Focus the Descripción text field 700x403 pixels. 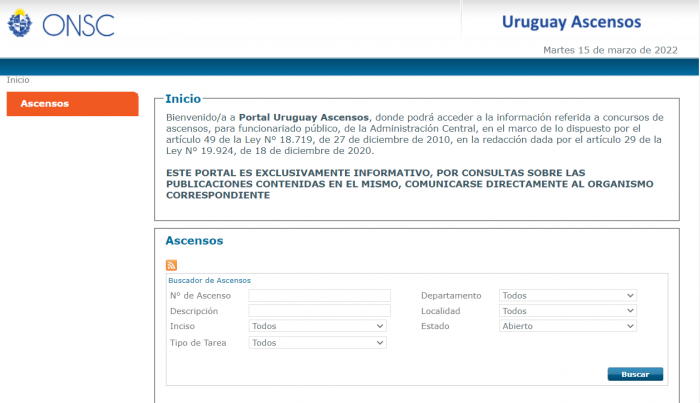[x=320, y=311]
